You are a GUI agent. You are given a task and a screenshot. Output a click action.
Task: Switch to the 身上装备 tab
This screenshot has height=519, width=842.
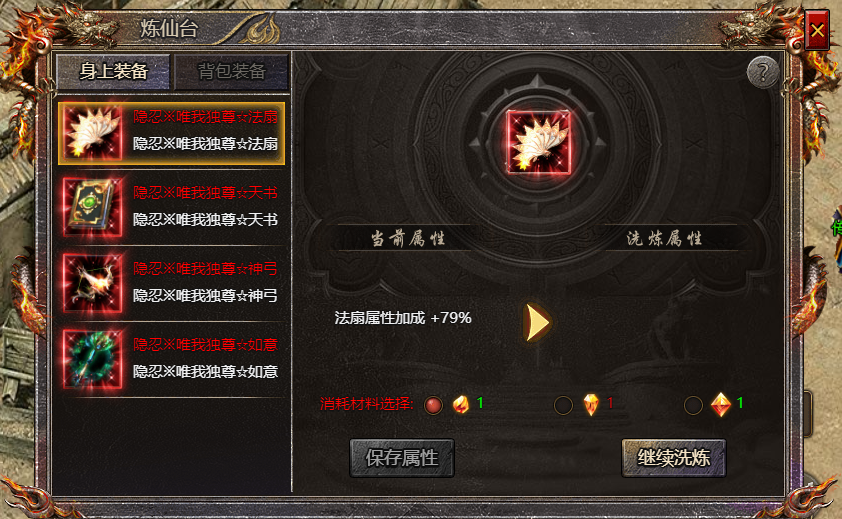click(113, 71)
